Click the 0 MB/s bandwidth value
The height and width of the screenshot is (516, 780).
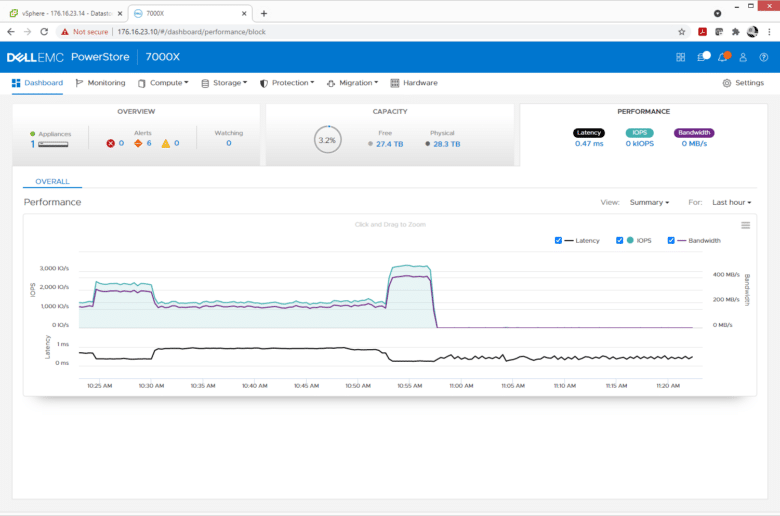(x=694, y=144)
